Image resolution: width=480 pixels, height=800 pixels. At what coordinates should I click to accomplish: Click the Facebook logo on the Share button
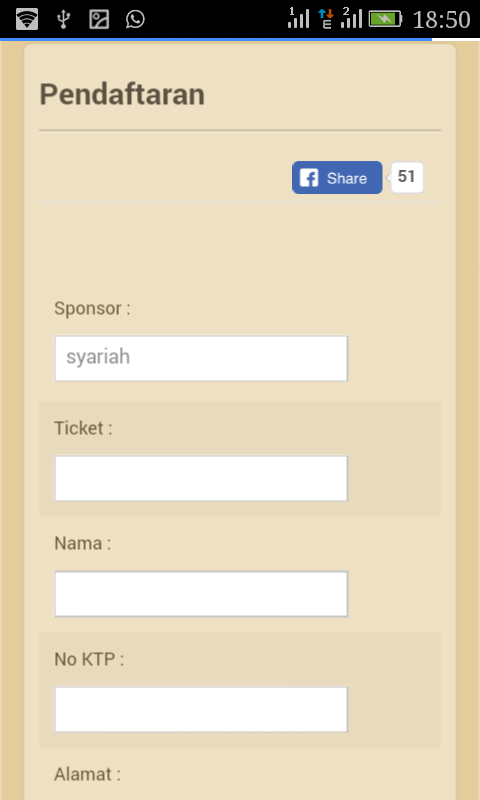coord(309,178)
